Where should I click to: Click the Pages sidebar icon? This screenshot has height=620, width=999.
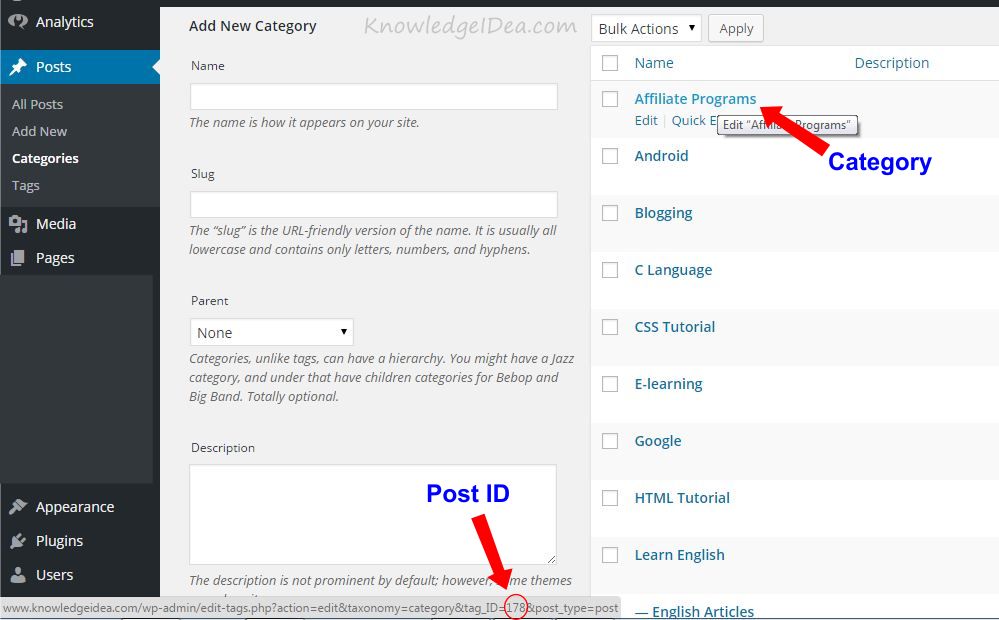point(18,257)
